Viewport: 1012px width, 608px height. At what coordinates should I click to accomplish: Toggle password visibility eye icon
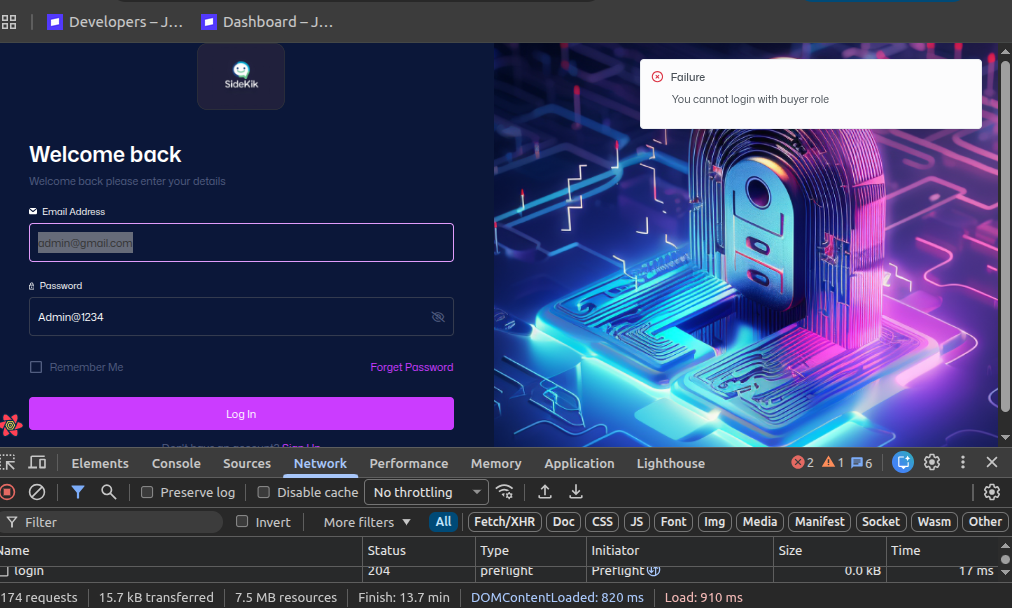[x=437, y=317]
